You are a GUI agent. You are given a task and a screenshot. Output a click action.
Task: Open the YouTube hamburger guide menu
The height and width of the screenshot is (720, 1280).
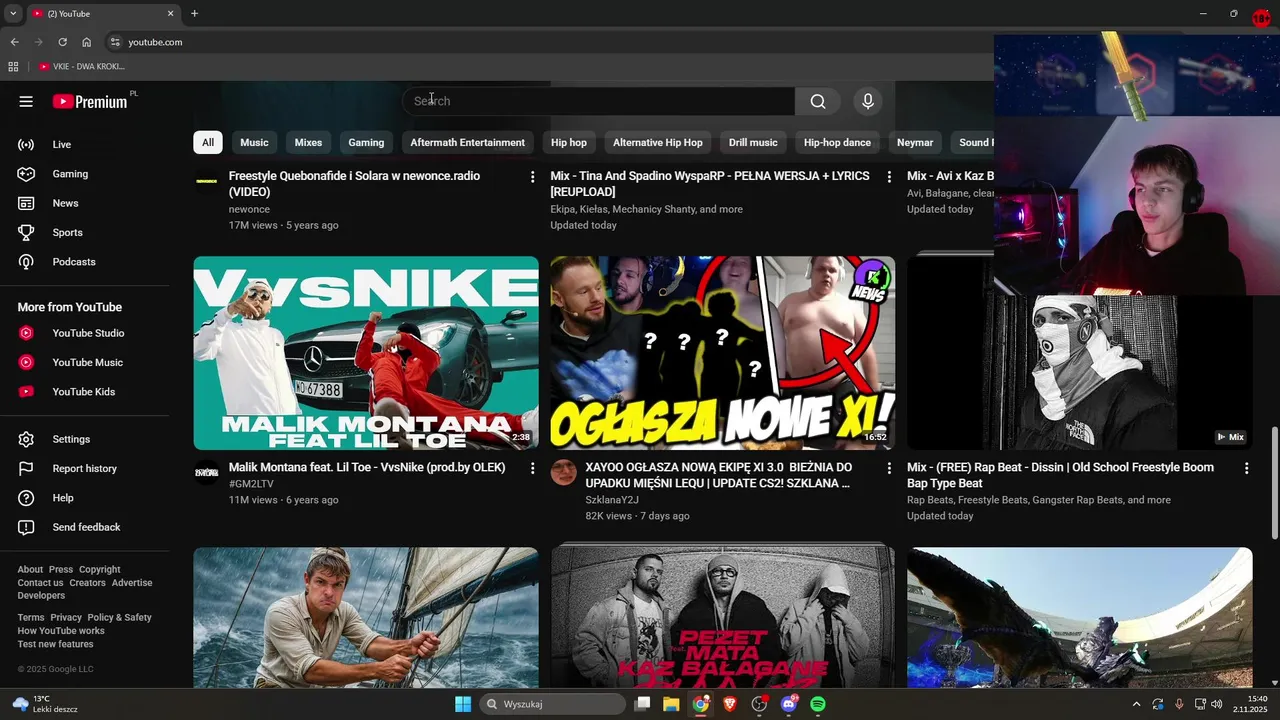point(26,101)
